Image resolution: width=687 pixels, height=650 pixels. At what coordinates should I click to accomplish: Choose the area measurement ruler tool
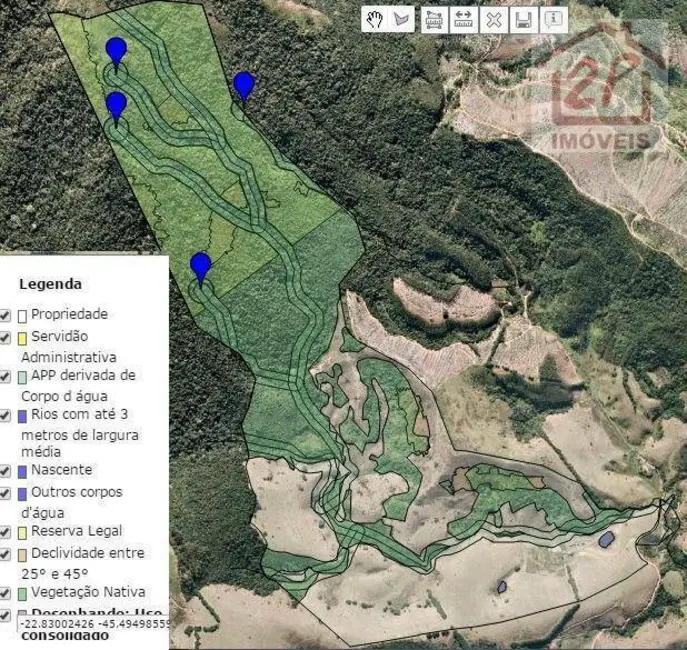click(435, 18)
